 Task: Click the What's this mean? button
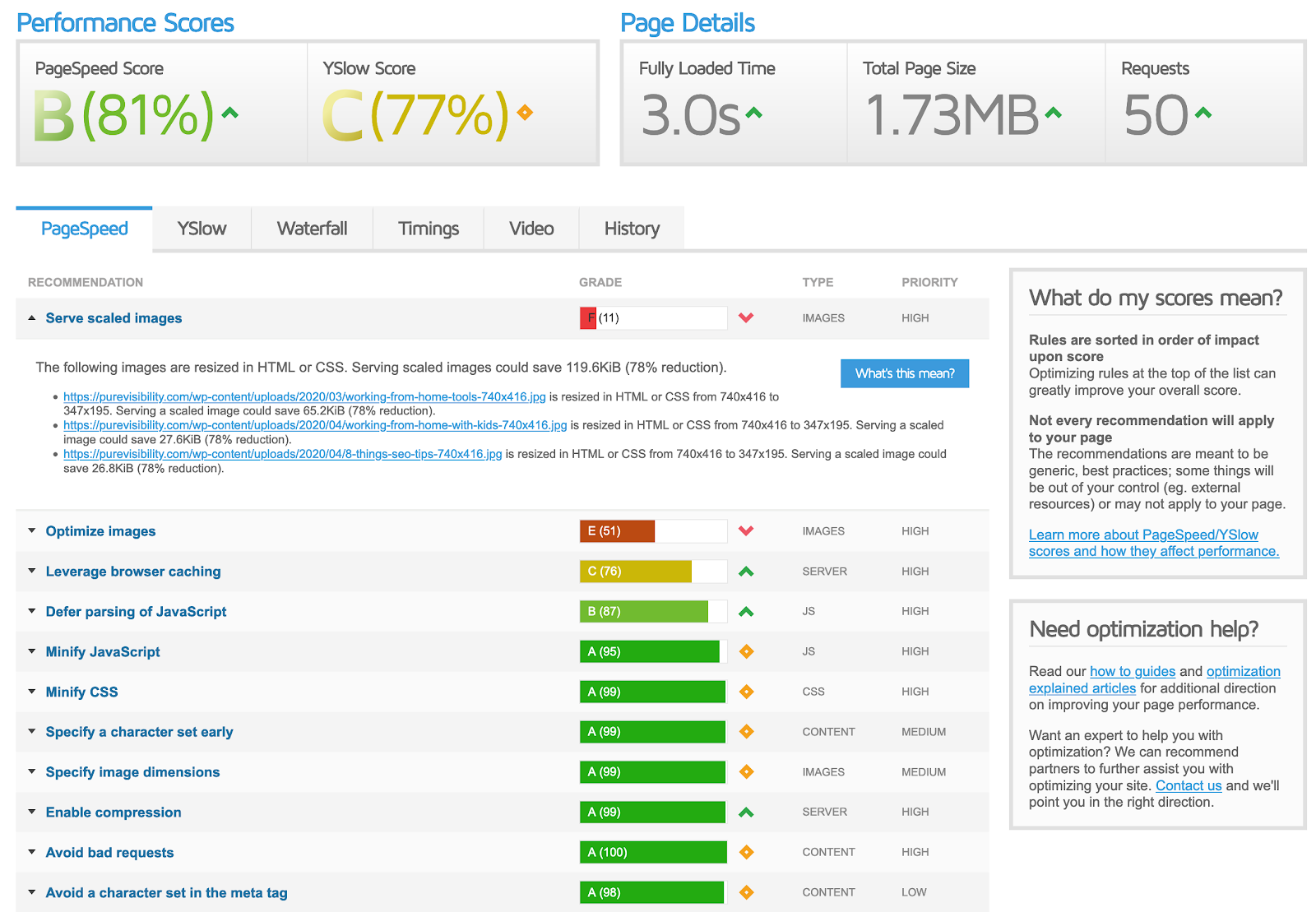point(904,373)
